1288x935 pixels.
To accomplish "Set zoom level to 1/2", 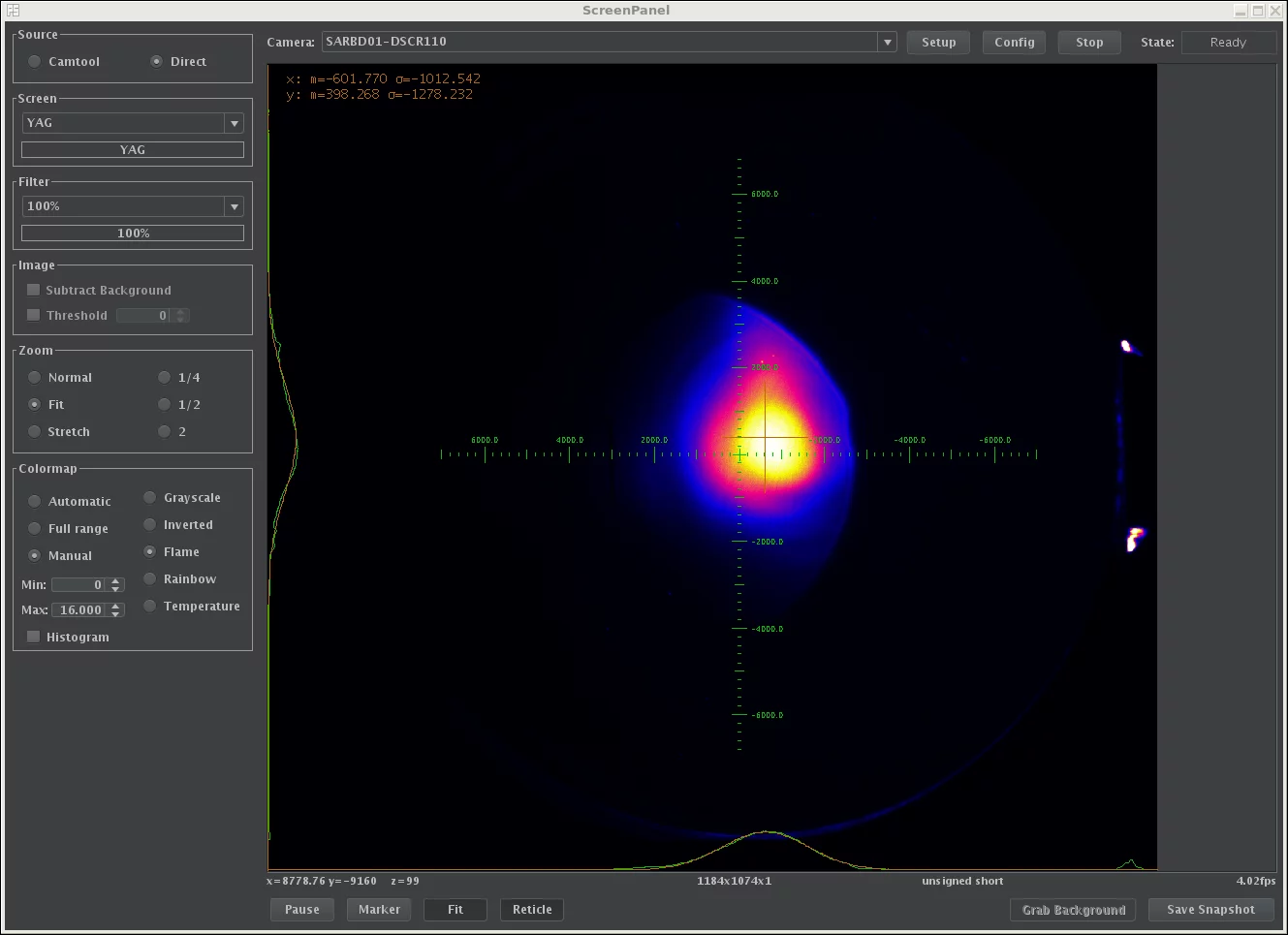I will [x=164, y=404].
